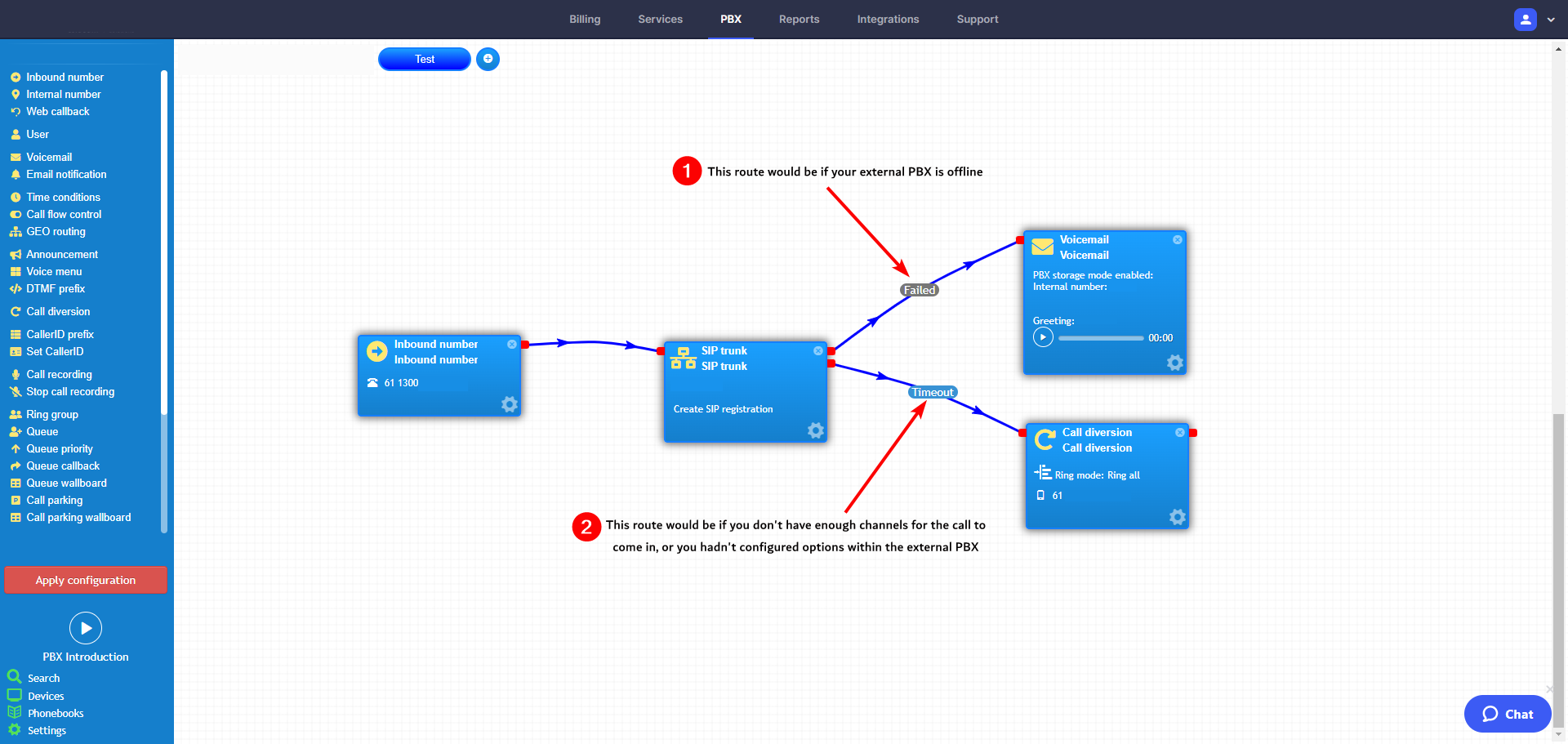Screen dimensions: 1568x744
Task: Select the Time conditions element
Action: coord(63,197)
